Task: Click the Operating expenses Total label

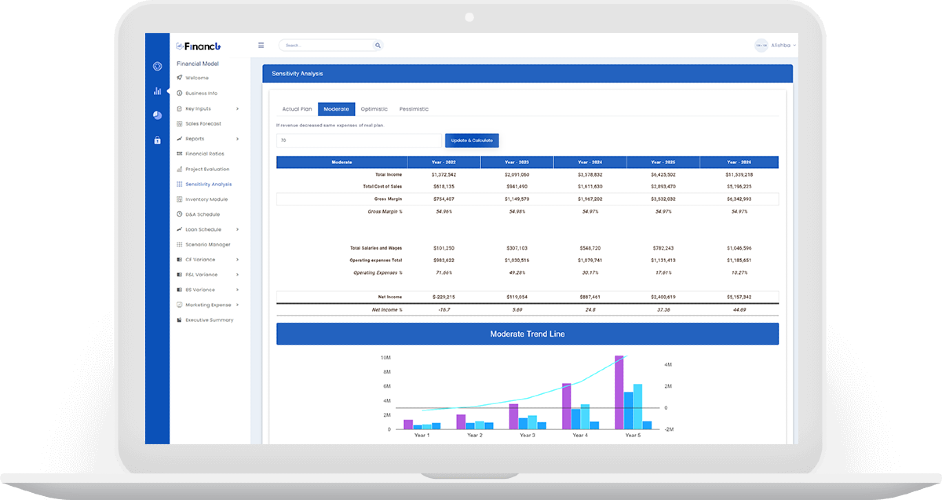Action: tap(376, 260)
